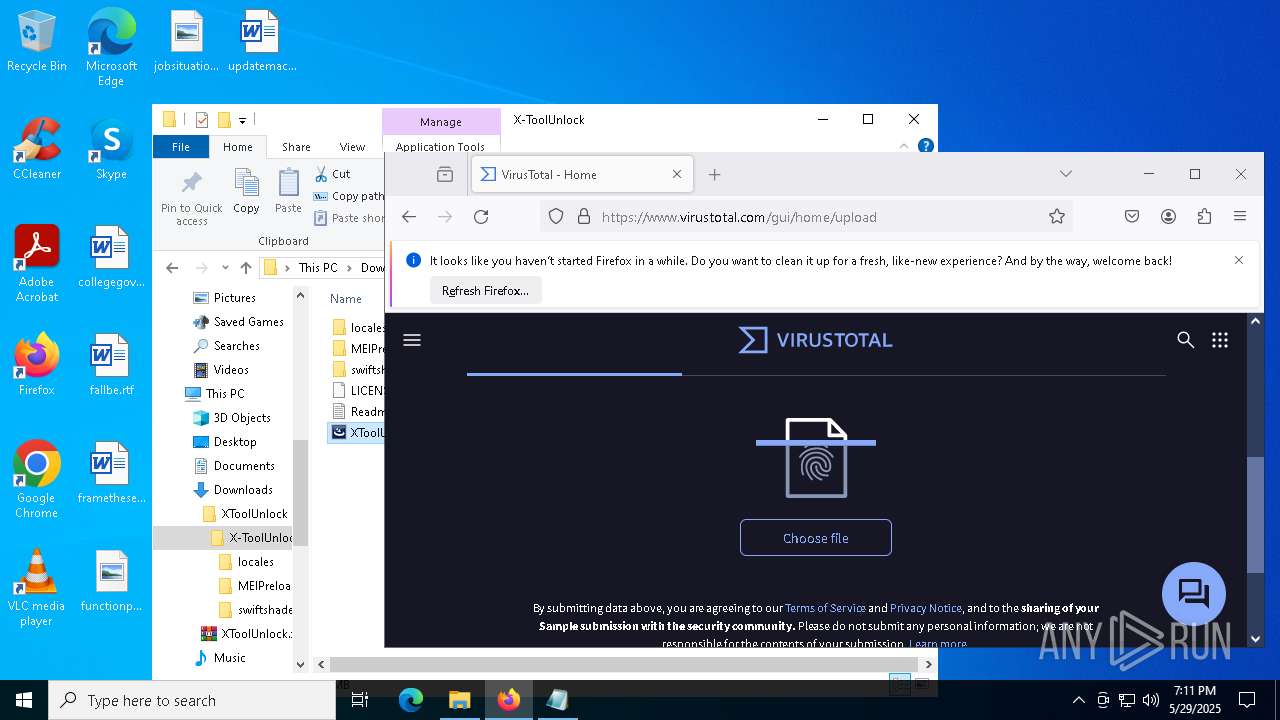Click Pin to Quick access icon
1280x720 pixels.
click(192, 197)
